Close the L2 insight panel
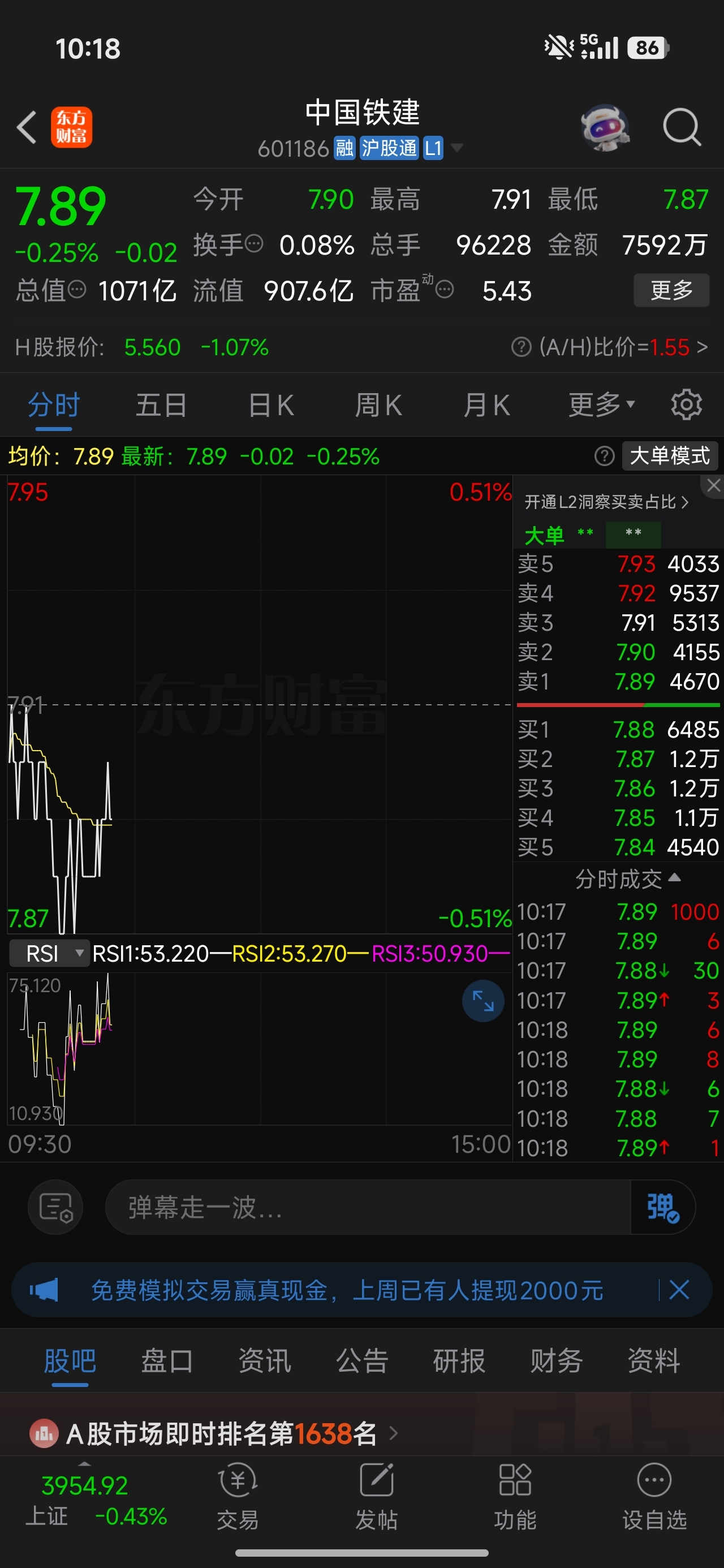 point(714,485)
